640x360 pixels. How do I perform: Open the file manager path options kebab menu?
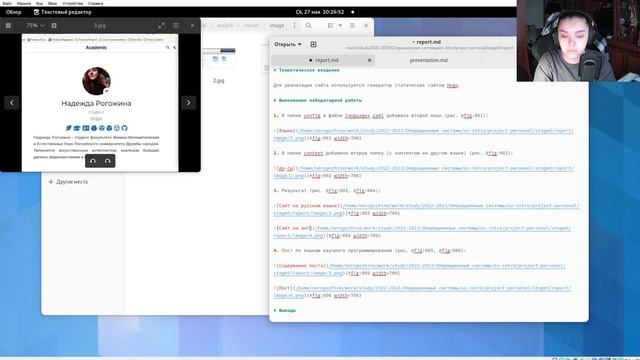(x=294, y=25)
